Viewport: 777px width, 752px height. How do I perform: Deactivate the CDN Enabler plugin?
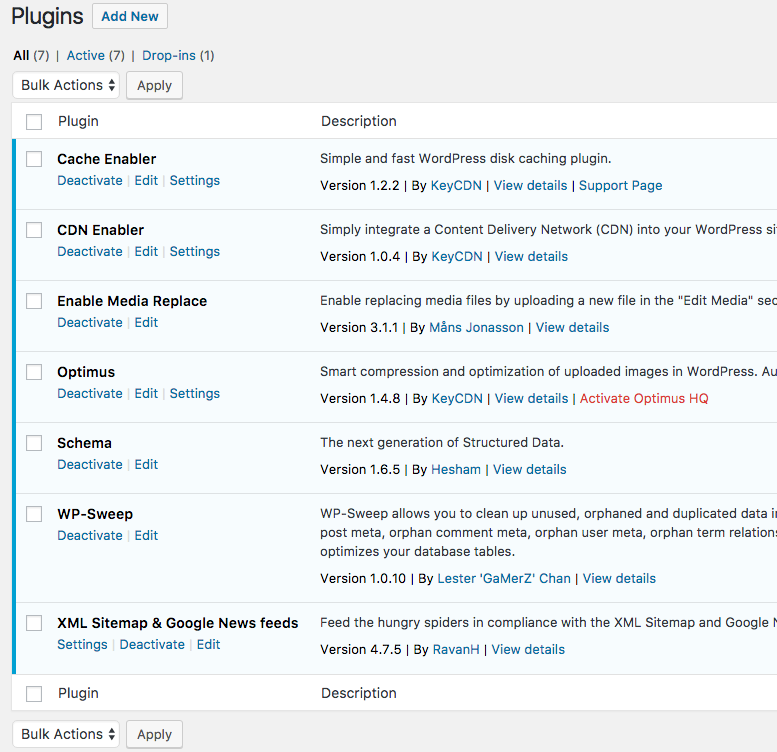90,251
